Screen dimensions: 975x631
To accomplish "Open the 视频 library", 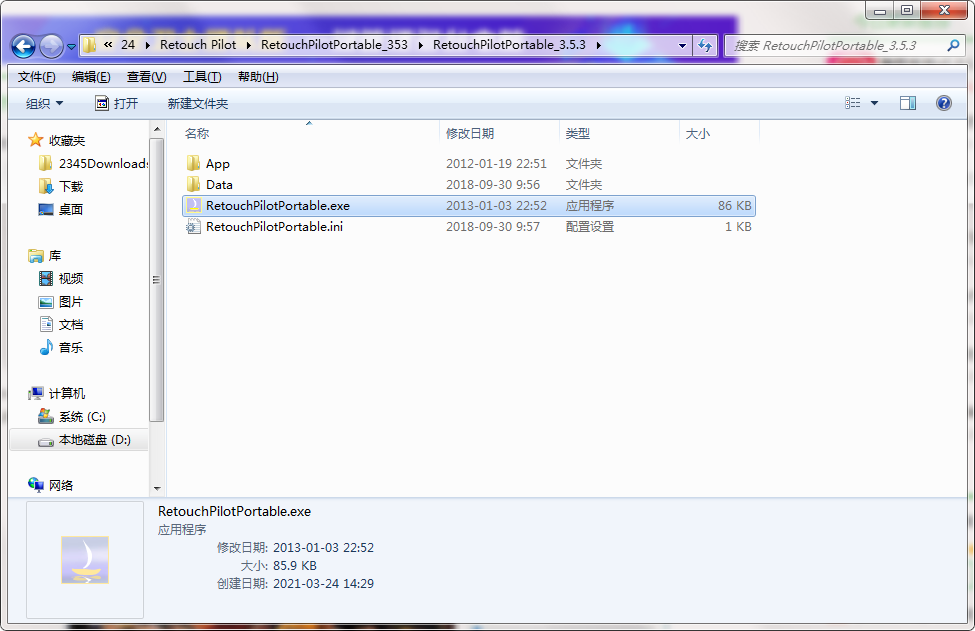I will point(61,279).
